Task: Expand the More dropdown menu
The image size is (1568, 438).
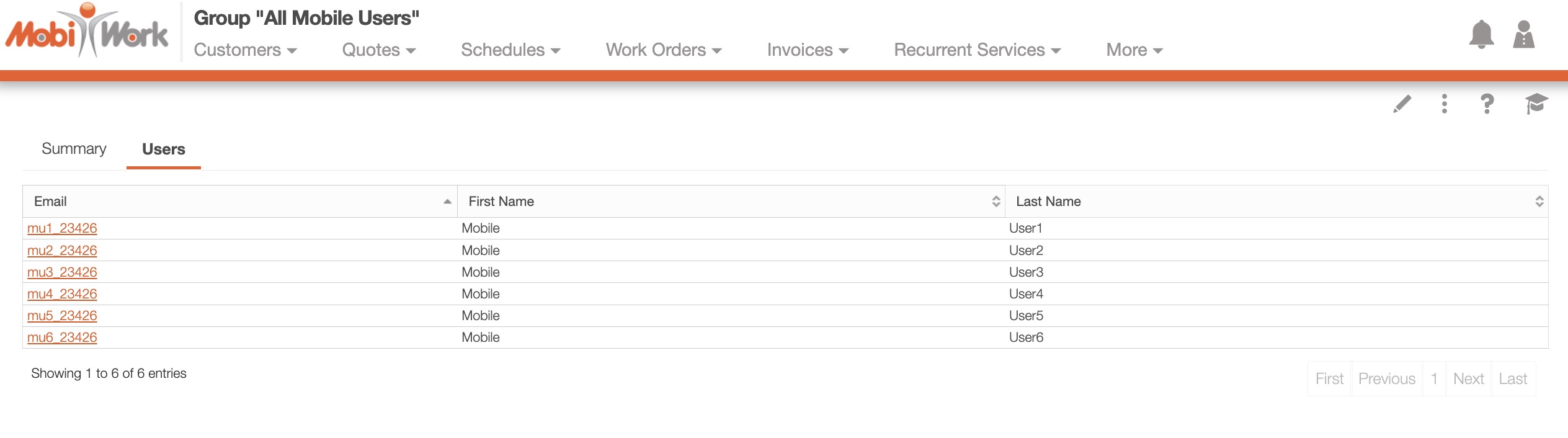Action: coord(1134,50)
